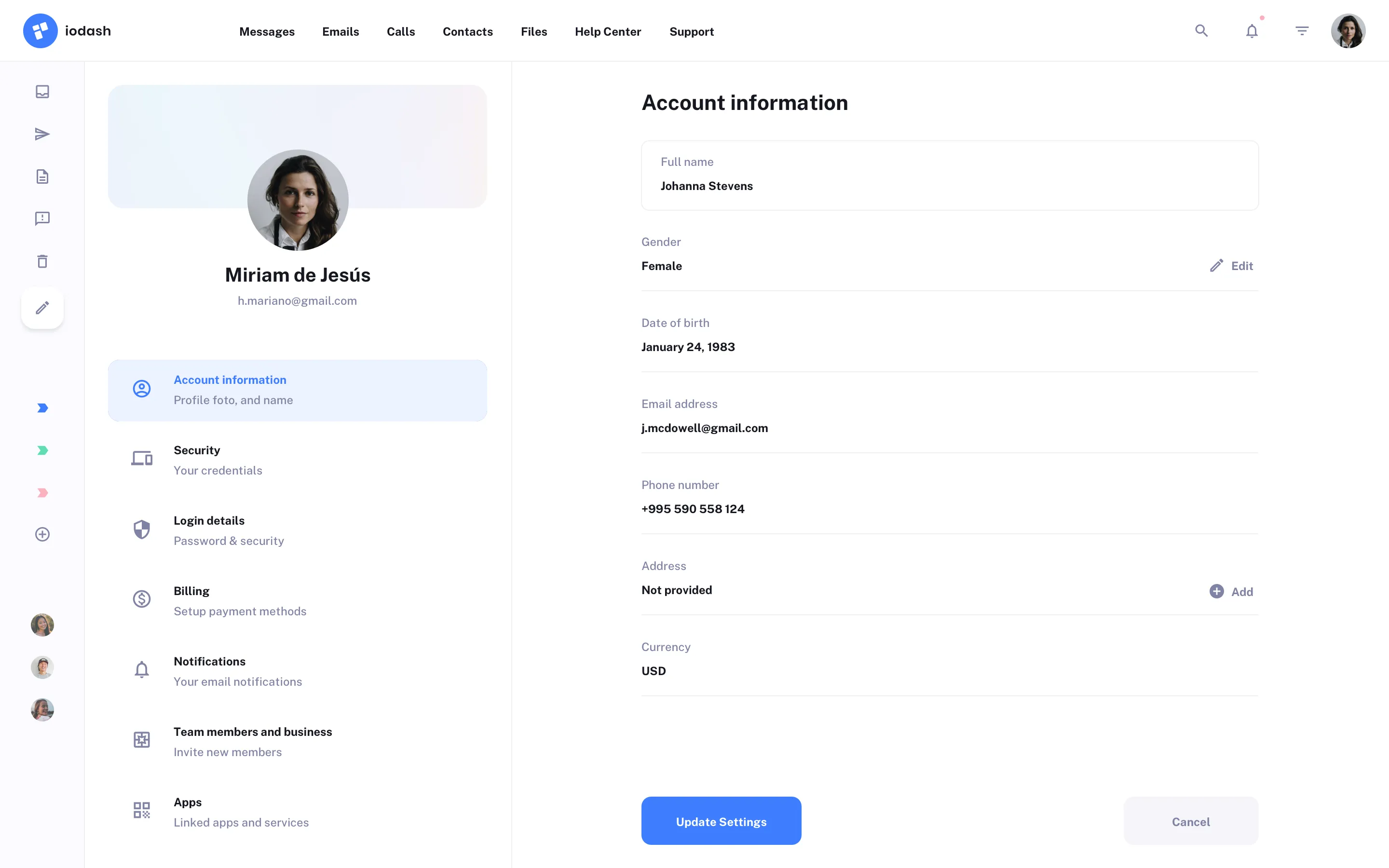Select the green label tag in the sidebar
The width and height of the screenshot is (1389, 868).
[42, 450]
